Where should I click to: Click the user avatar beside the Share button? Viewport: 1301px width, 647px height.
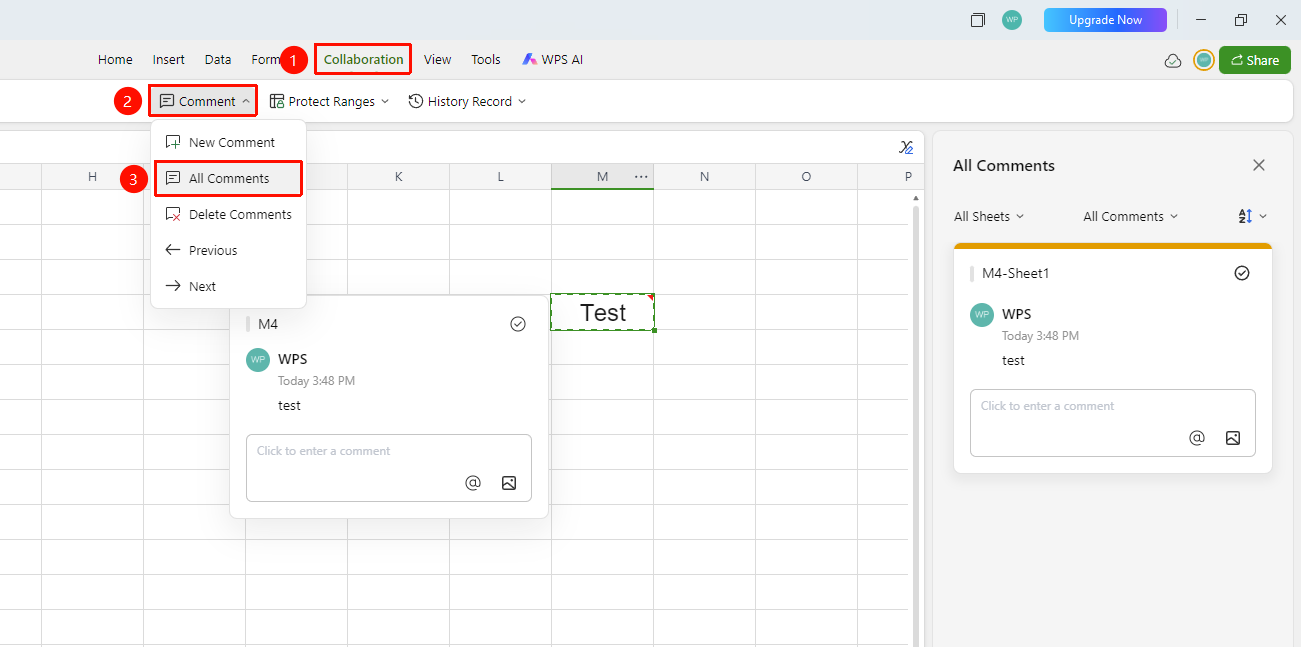pos(1204,60)
